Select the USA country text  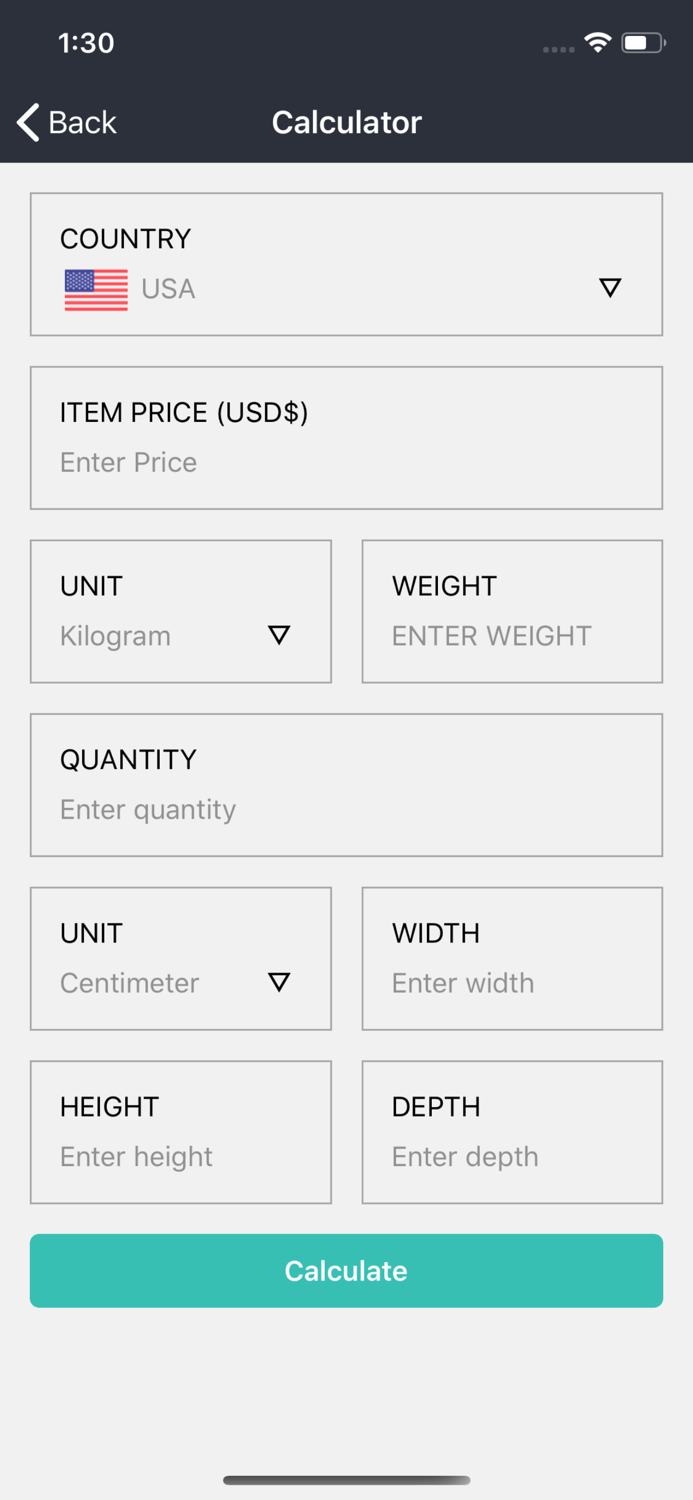(x=168, y=289)
